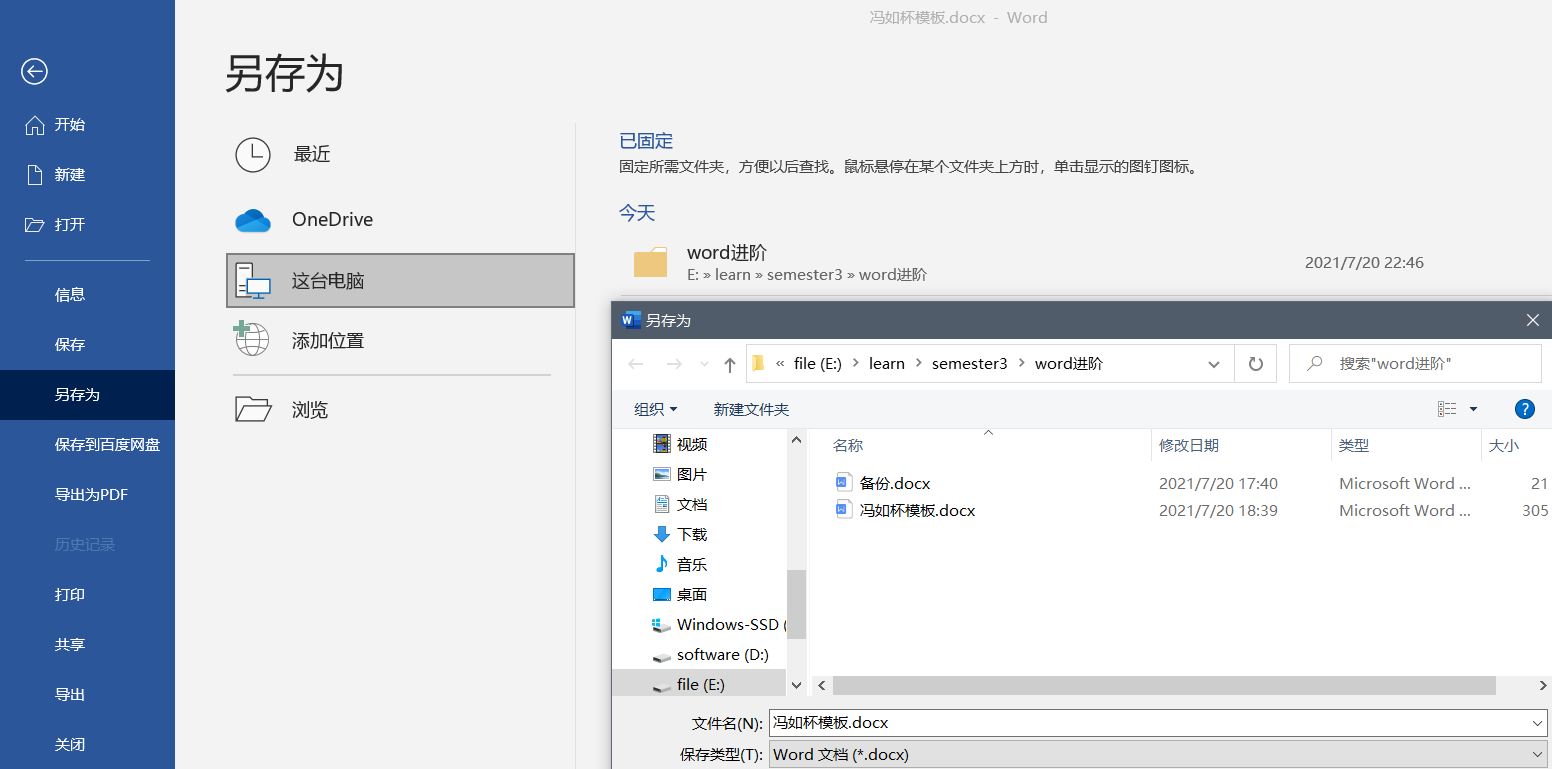The height and width of the screenshot is (769, 1552).
Task: Select 文档 in navigation tree
Action: pyautogui.click(x=692, y=504)
